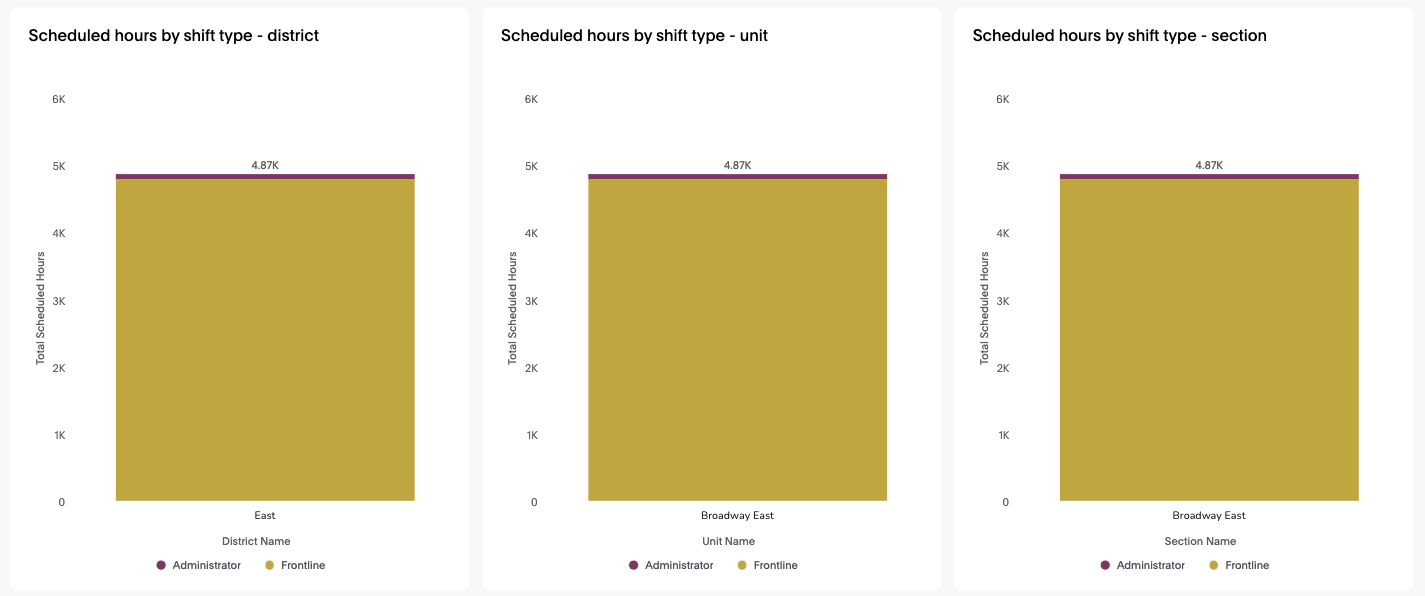Click the East x-axis label
Screen dimensions: 1425x596
pyautogui.click(x=265, y=516)
